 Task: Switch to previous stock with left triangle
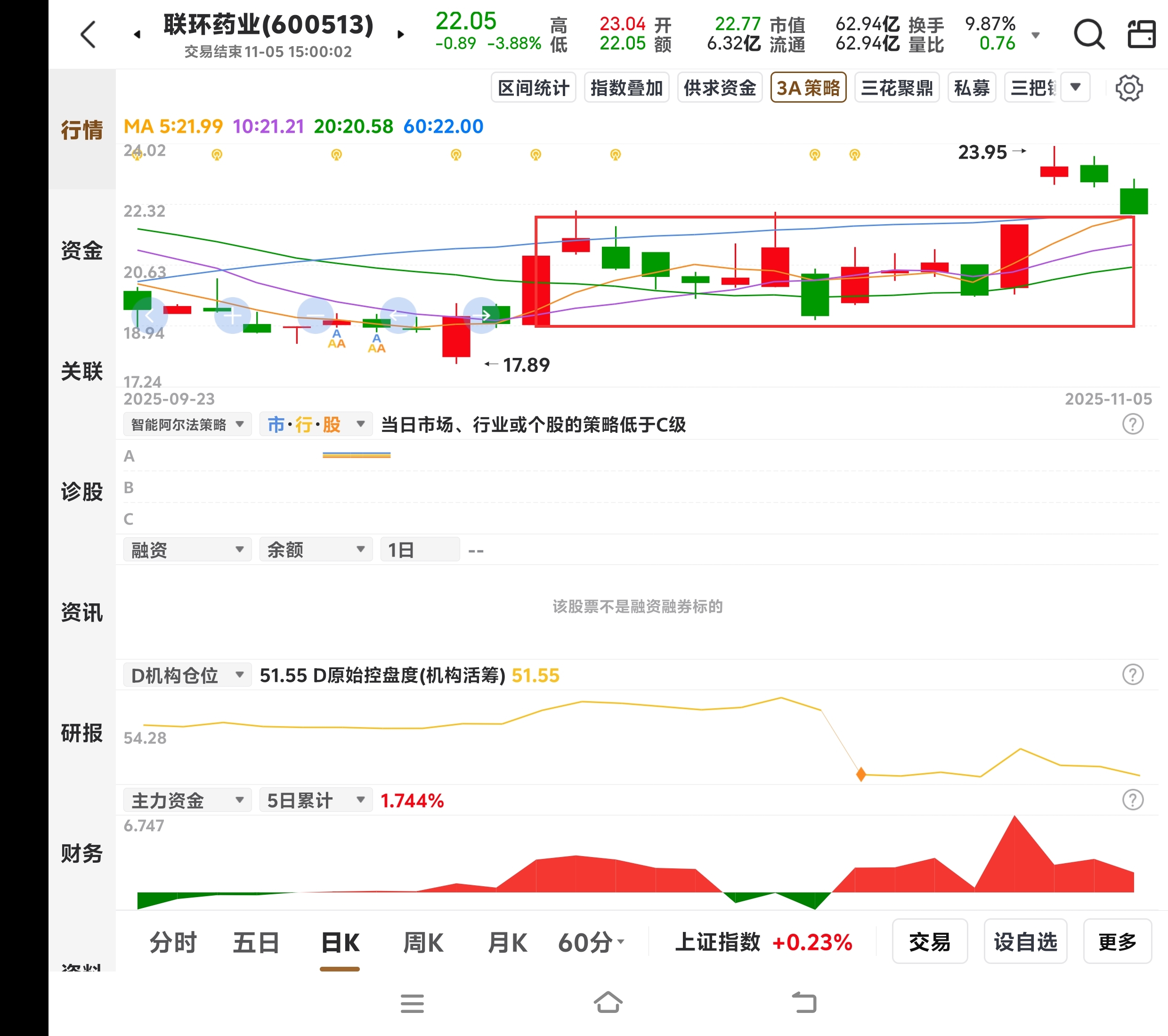tap(137, 35)
